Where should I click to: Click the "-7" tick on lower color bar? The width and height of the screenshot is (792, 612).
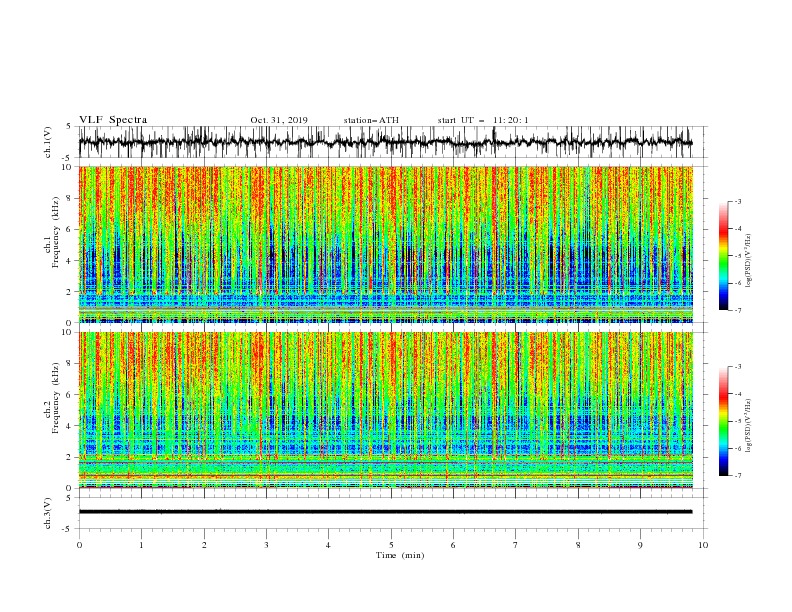coord(737,476)
